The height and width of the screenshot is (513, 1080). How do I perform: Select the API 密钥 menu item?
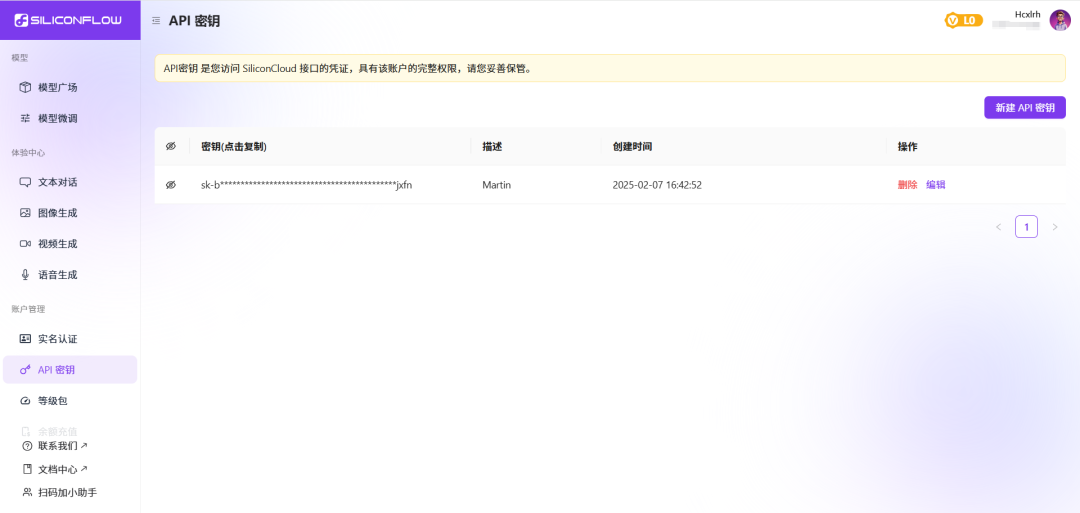[70, 370]
